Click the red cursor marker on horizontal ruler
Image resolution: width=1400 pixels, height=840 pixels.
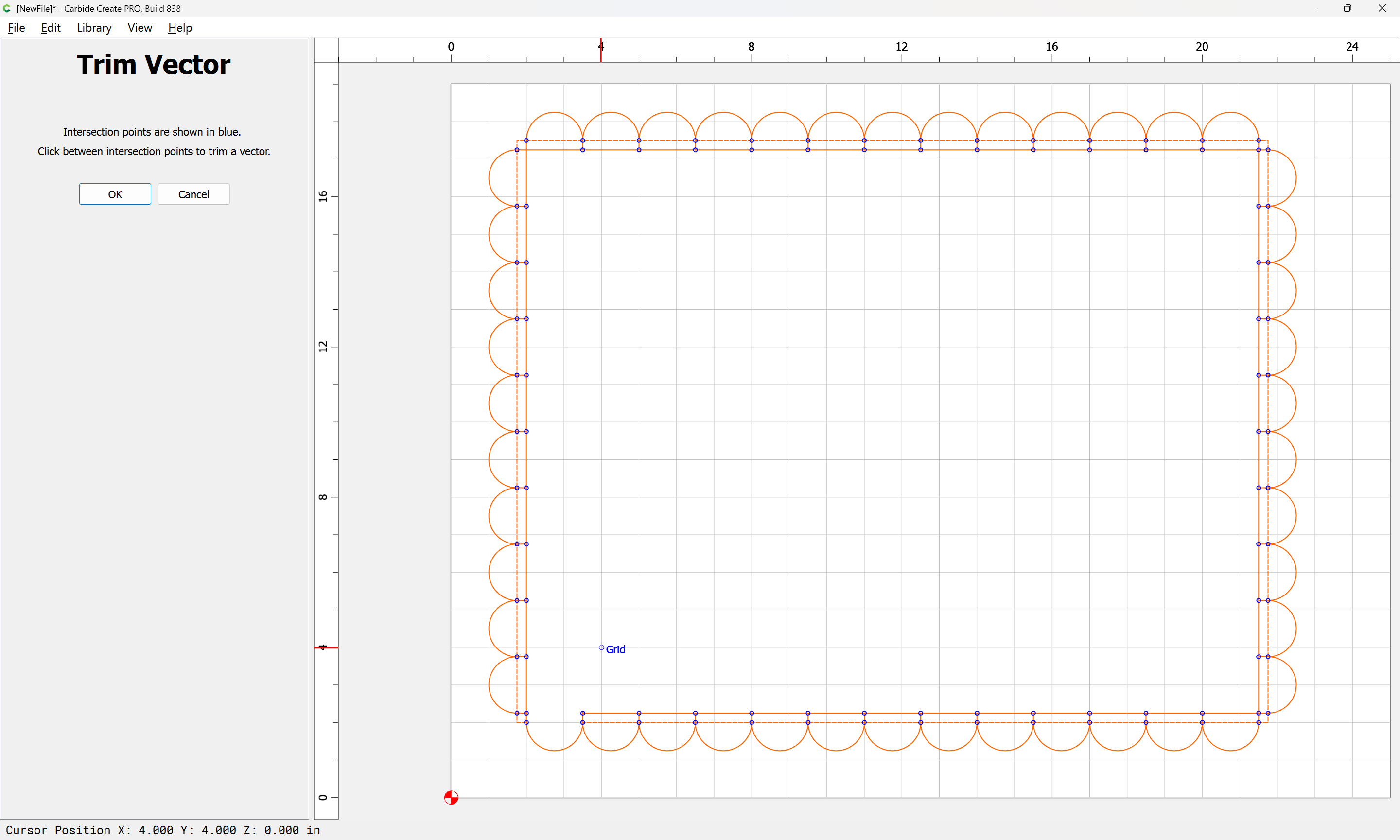click(x=601, y=51)
